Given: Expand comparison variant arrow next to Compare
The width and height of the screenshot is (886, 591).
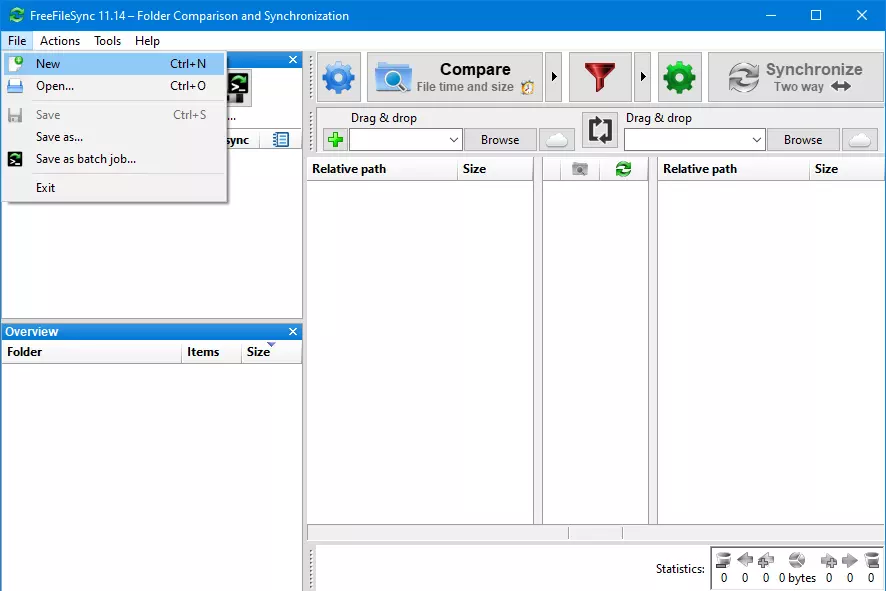Looking at the screenshot, I should (554, 77).
